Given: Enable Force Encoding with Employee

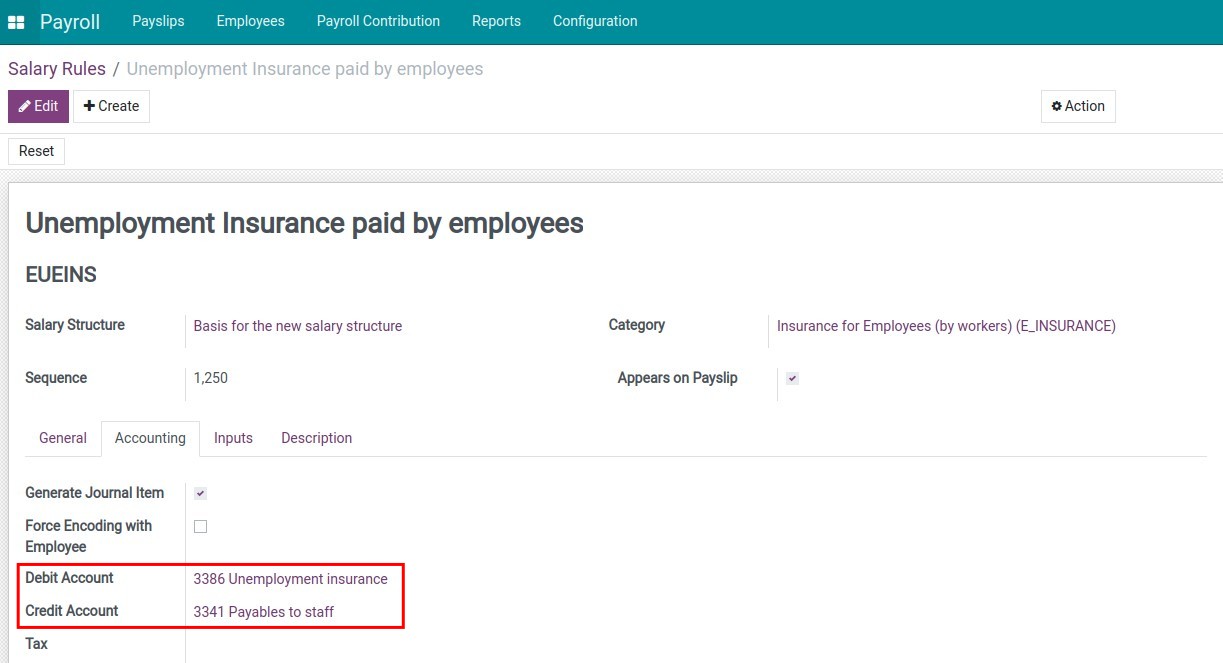Looking at the screenshot, I should (200, 526).
